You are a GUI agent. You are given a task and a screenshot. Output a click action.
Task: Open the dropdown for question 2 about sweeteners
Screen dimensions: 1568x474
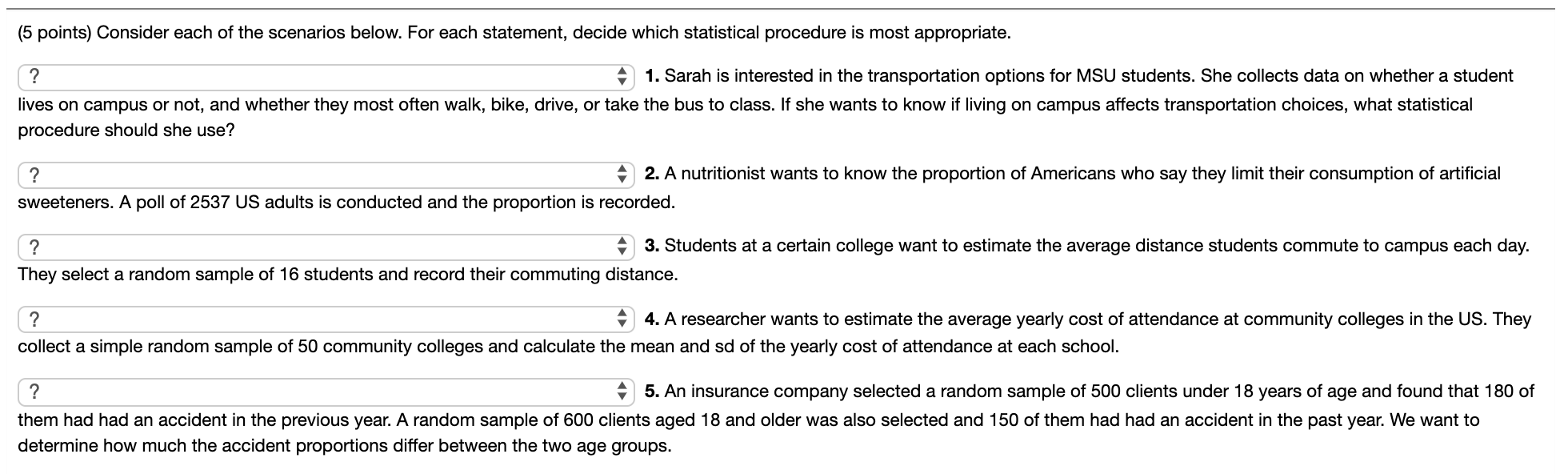[x=320, y=173]
